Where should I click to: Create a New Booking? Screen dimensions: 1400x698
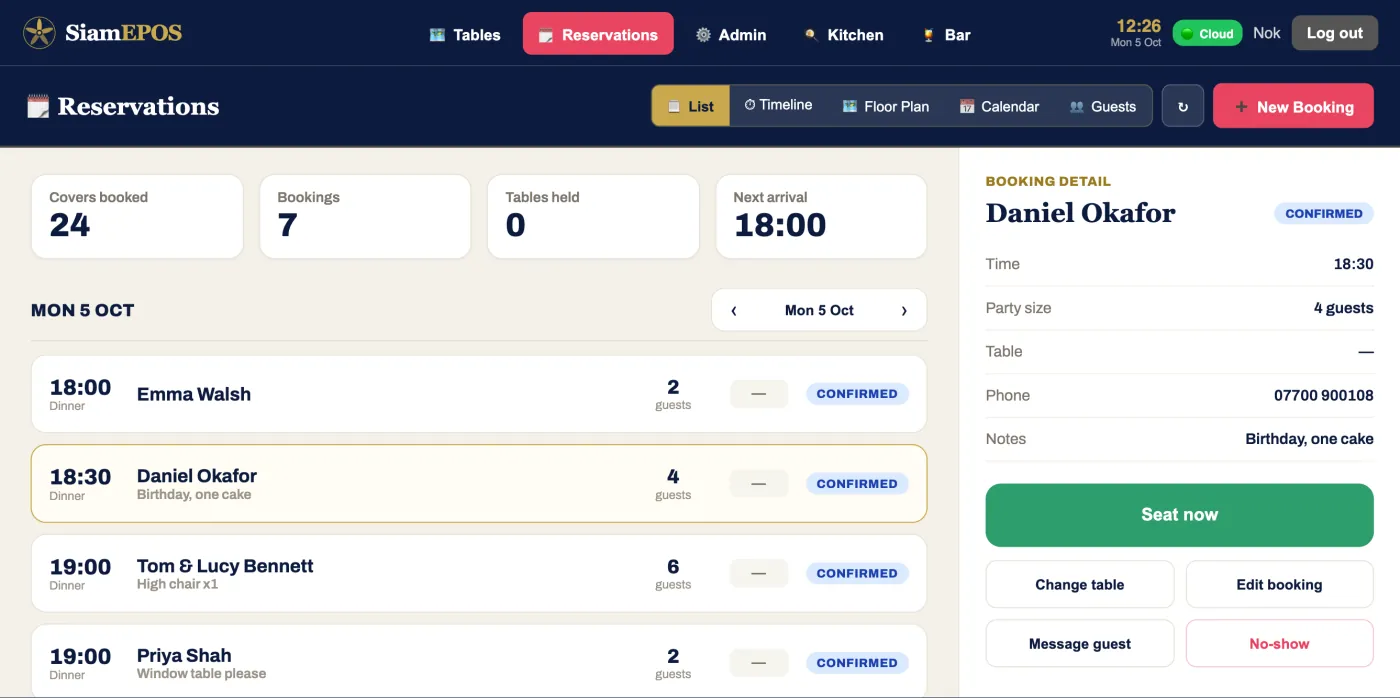coord(1294,106)
